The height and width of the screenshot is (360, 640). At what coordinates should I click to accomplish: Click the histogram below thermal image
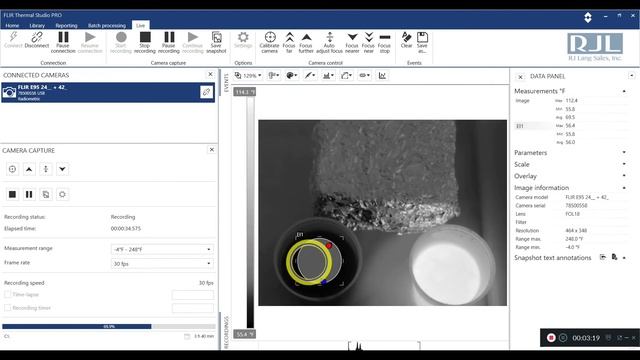[384, 346]
